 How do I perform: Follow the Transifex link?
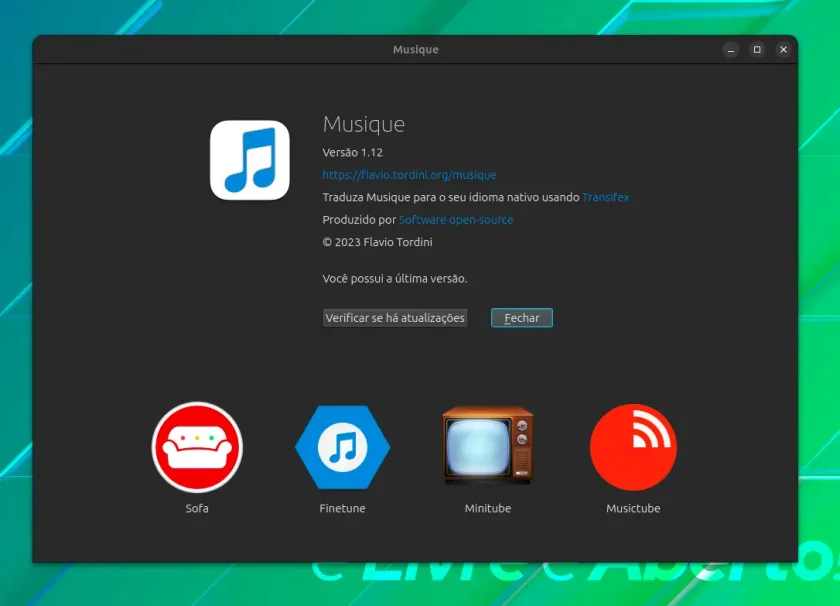coord(605,197)
